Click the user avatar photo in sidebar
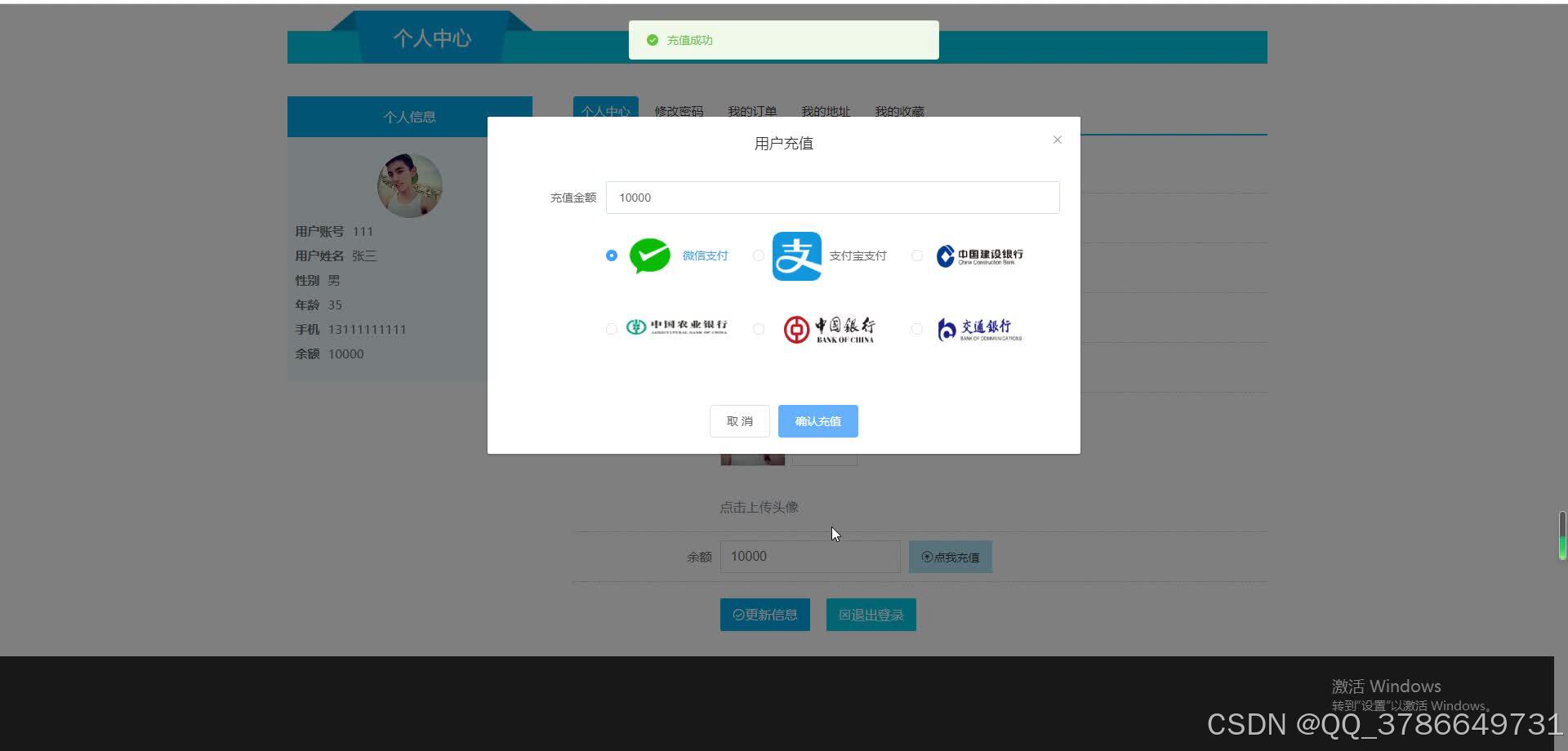The height and width of the screenshot is (751, 1568). click(x=410, y=185)
